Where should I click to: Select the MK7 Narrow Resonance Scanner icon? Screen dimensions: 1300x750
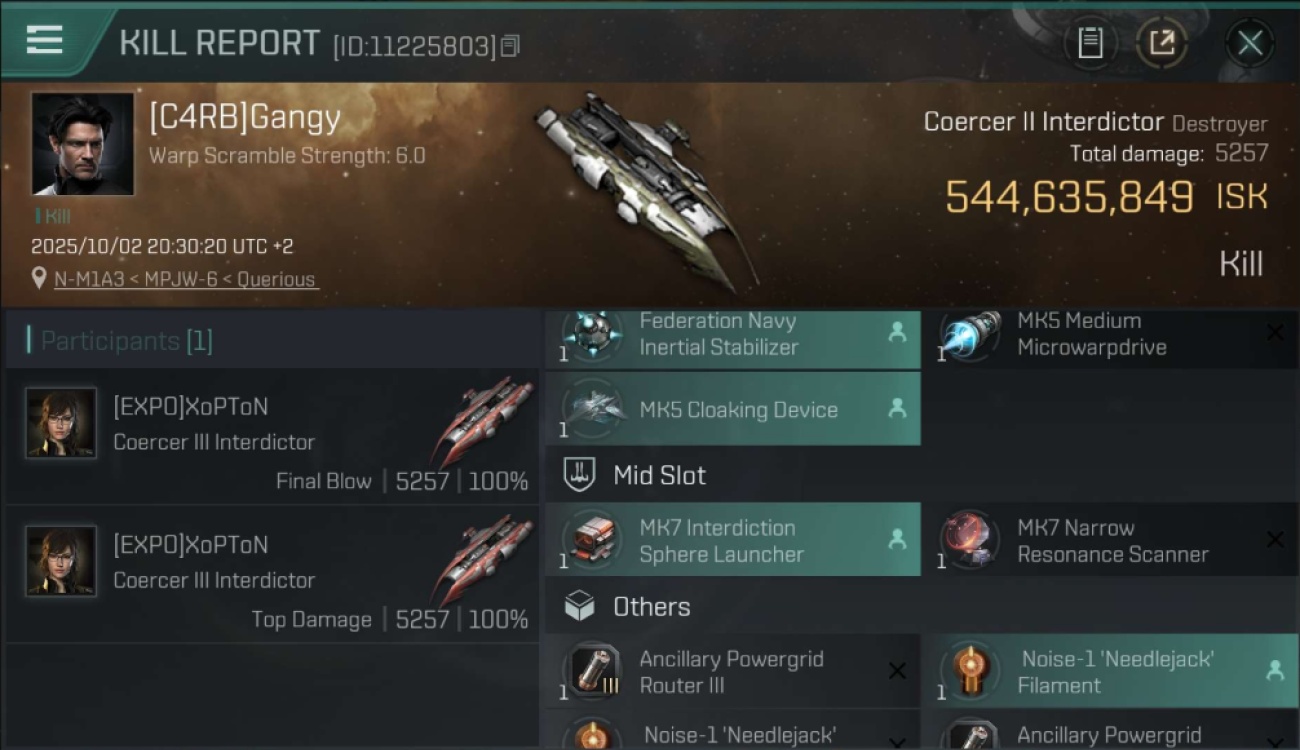(x=970, y=540)
